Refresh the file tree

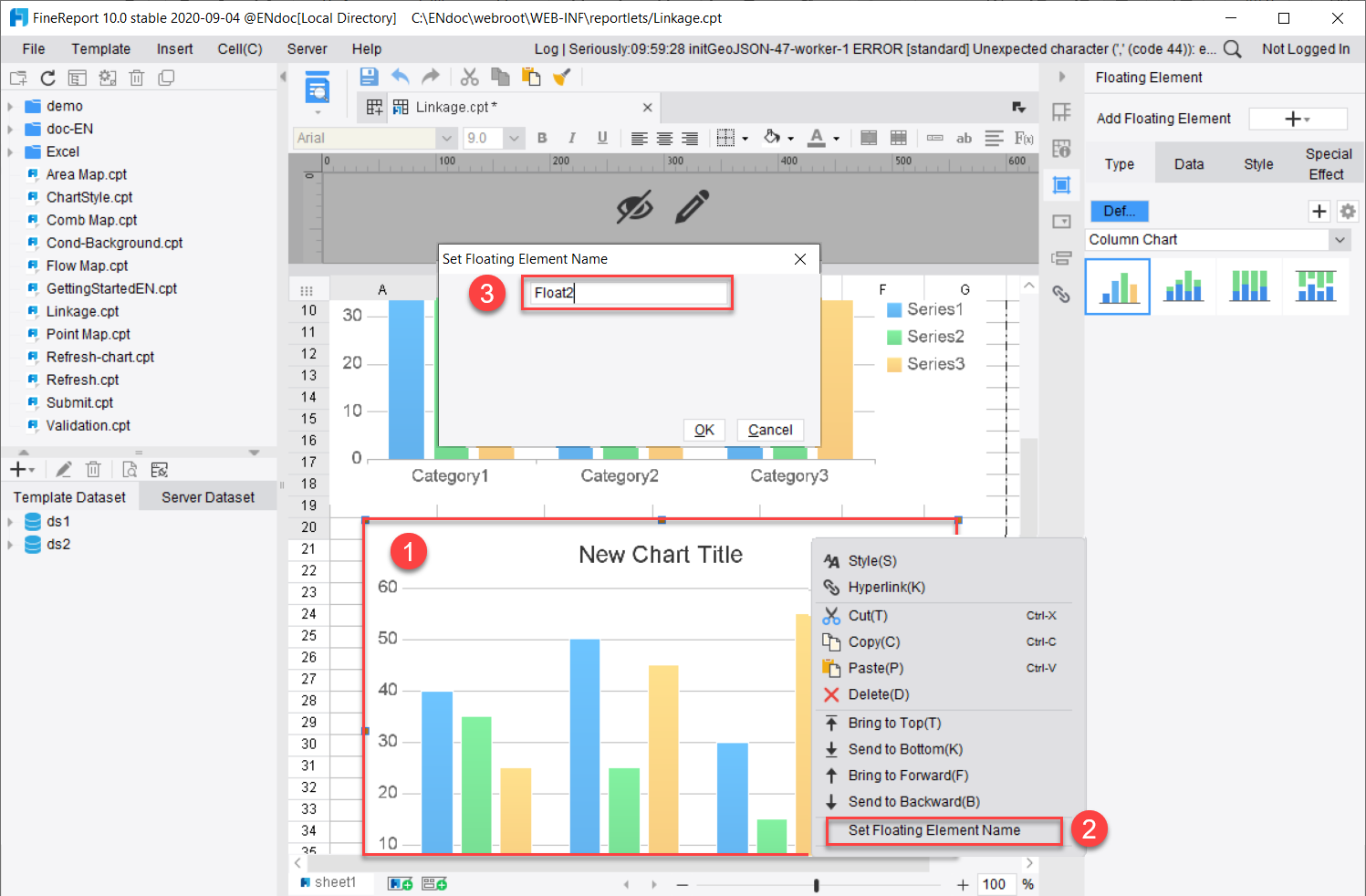[x=48, y=78]
